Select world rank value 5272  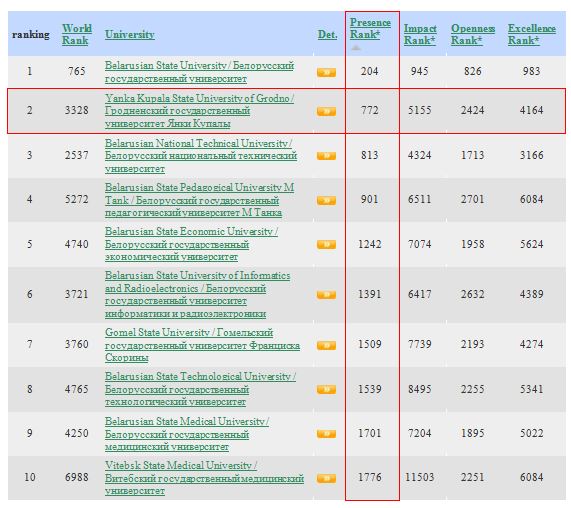[76, 199]
